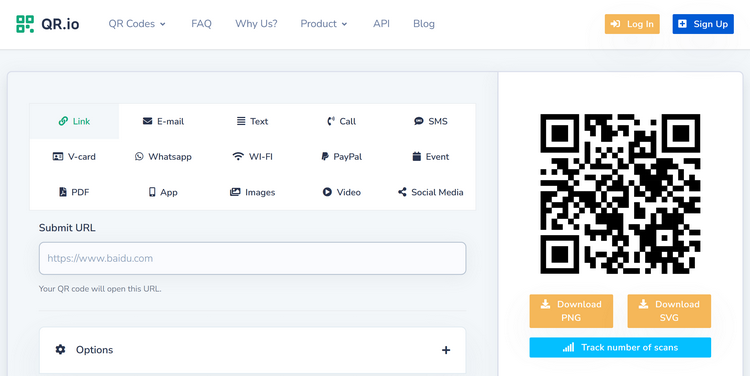Choose the Call QR type
The width and height of the screenshot is (750, 376).
click(x=342, y=122)
